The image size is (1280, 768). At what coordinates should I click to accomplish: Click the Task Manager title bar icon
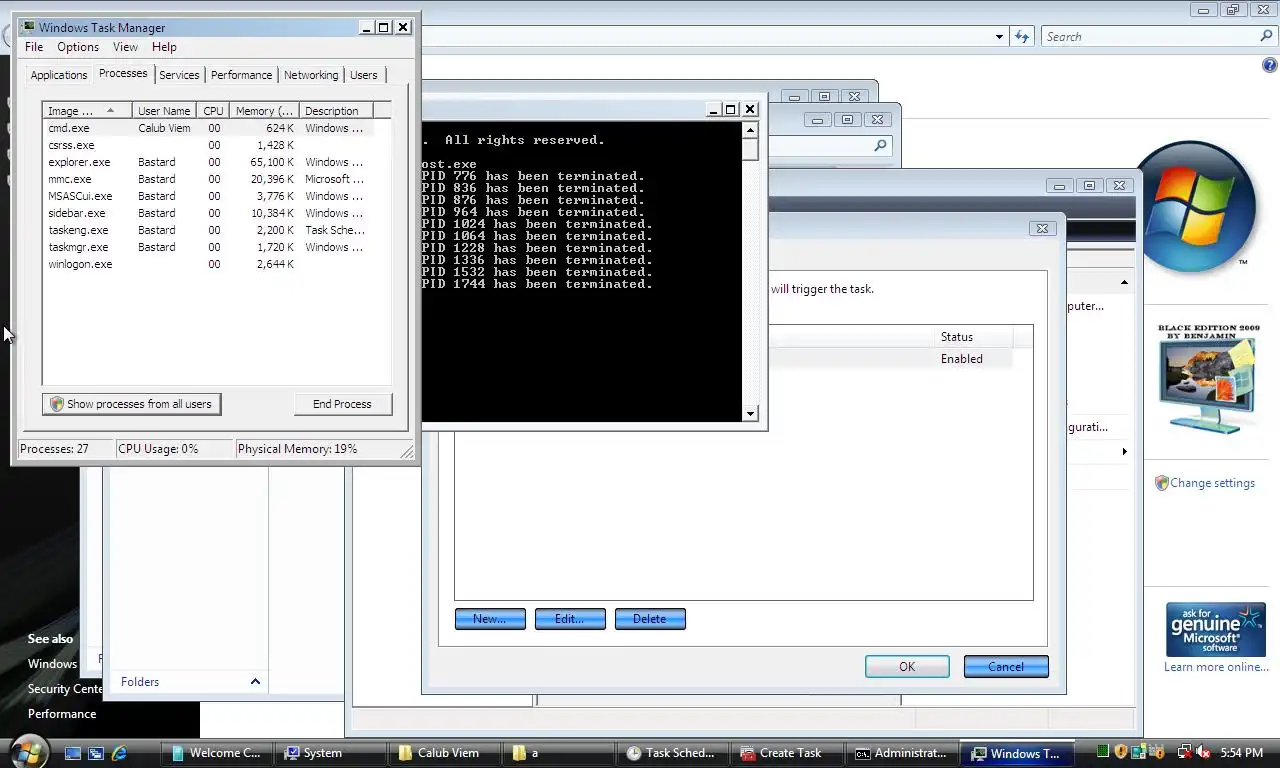click(28, 27)
